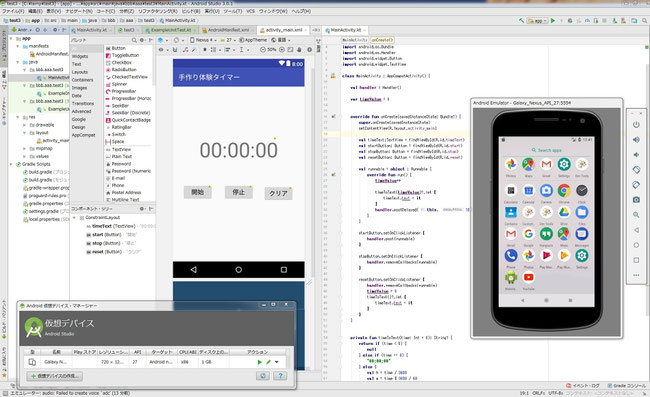Click the AppTheme theme selector button
This screenshot has width=650, height=397.
[x=253, y=40]
